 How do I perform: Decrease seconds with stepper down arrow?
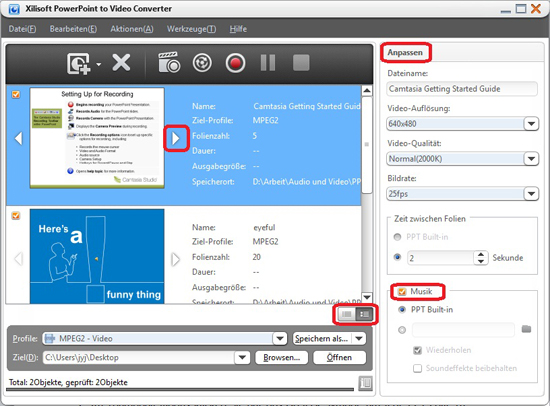pos(481,261)
